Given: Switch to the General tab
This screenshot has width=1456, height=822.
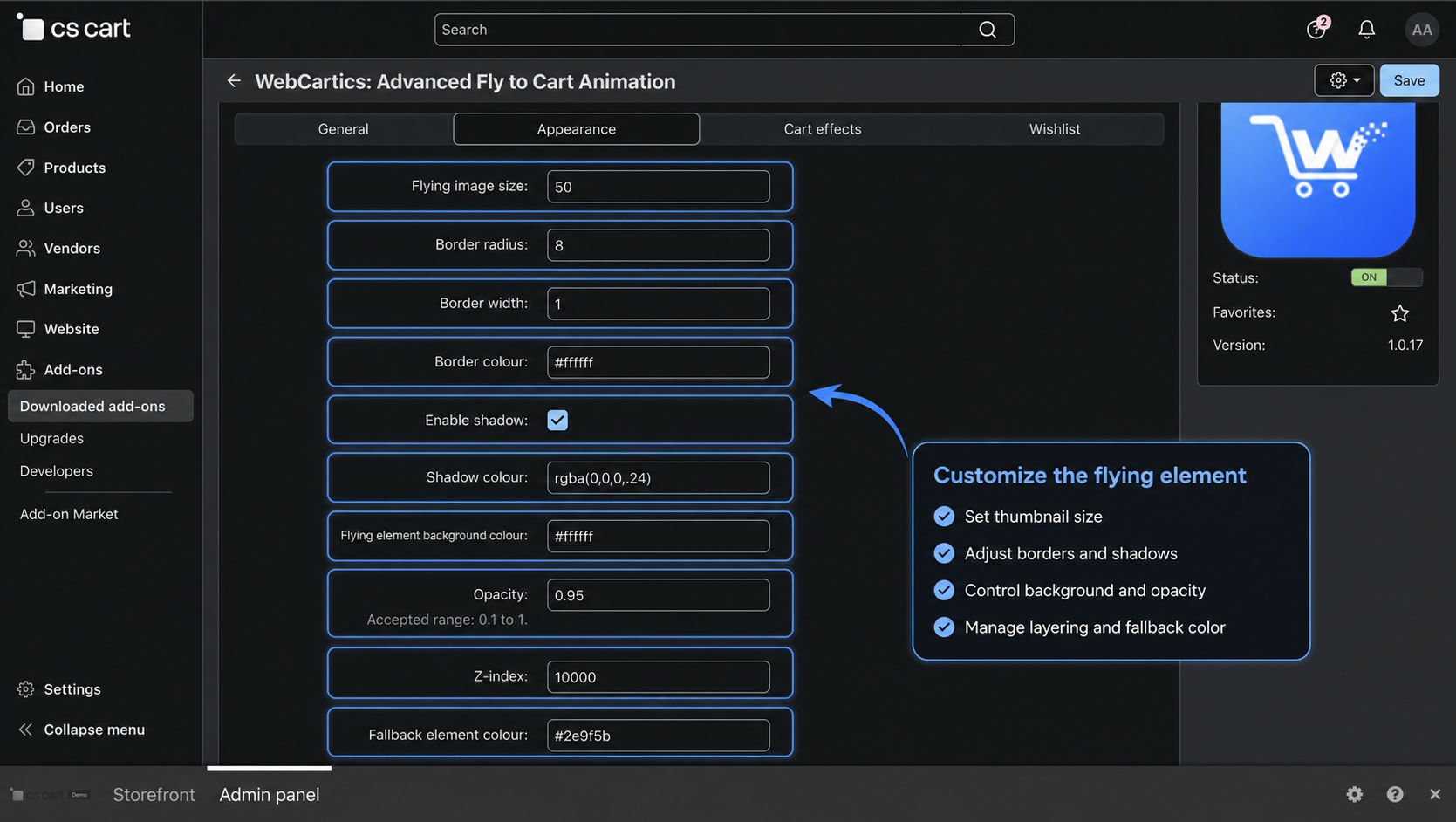Looking at the screenshot, I should (343, 129).
